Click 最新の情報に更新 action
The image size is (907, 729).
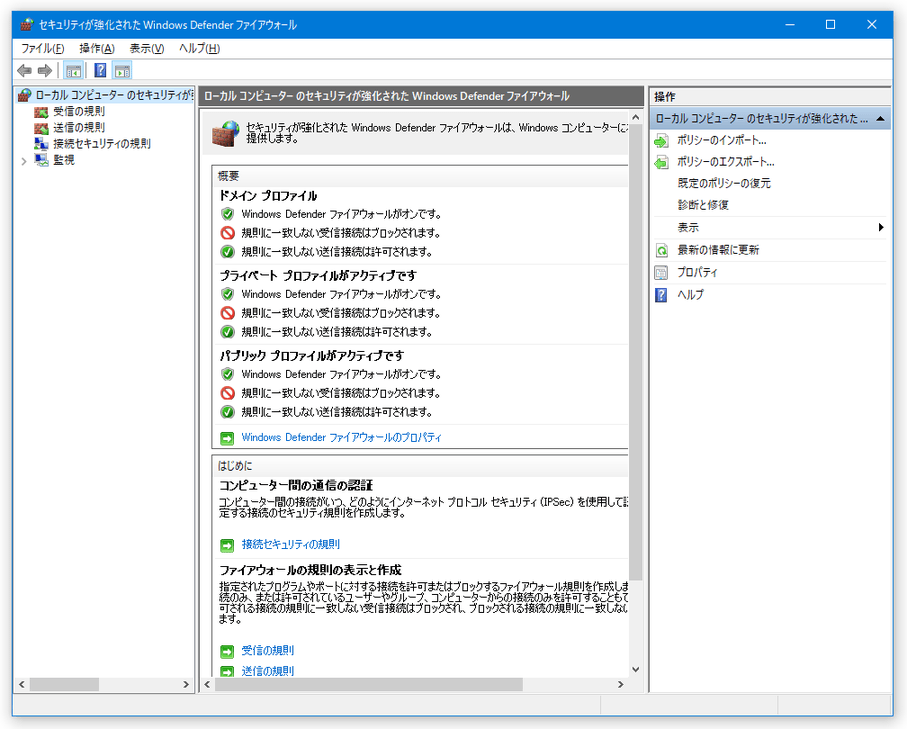(718, 250)
